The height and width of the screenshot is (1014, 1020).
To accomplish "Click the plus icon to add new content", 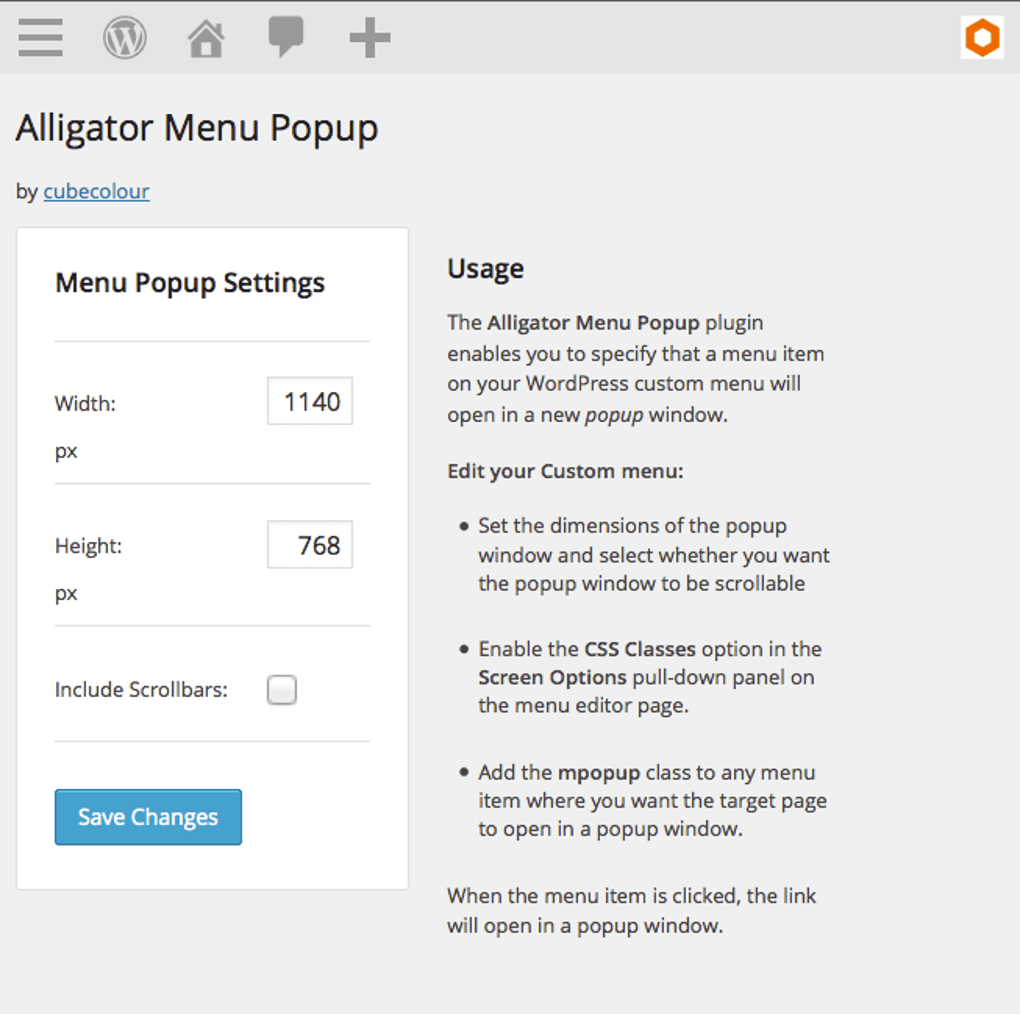I will pyautogui.click(x=368, y=37).
